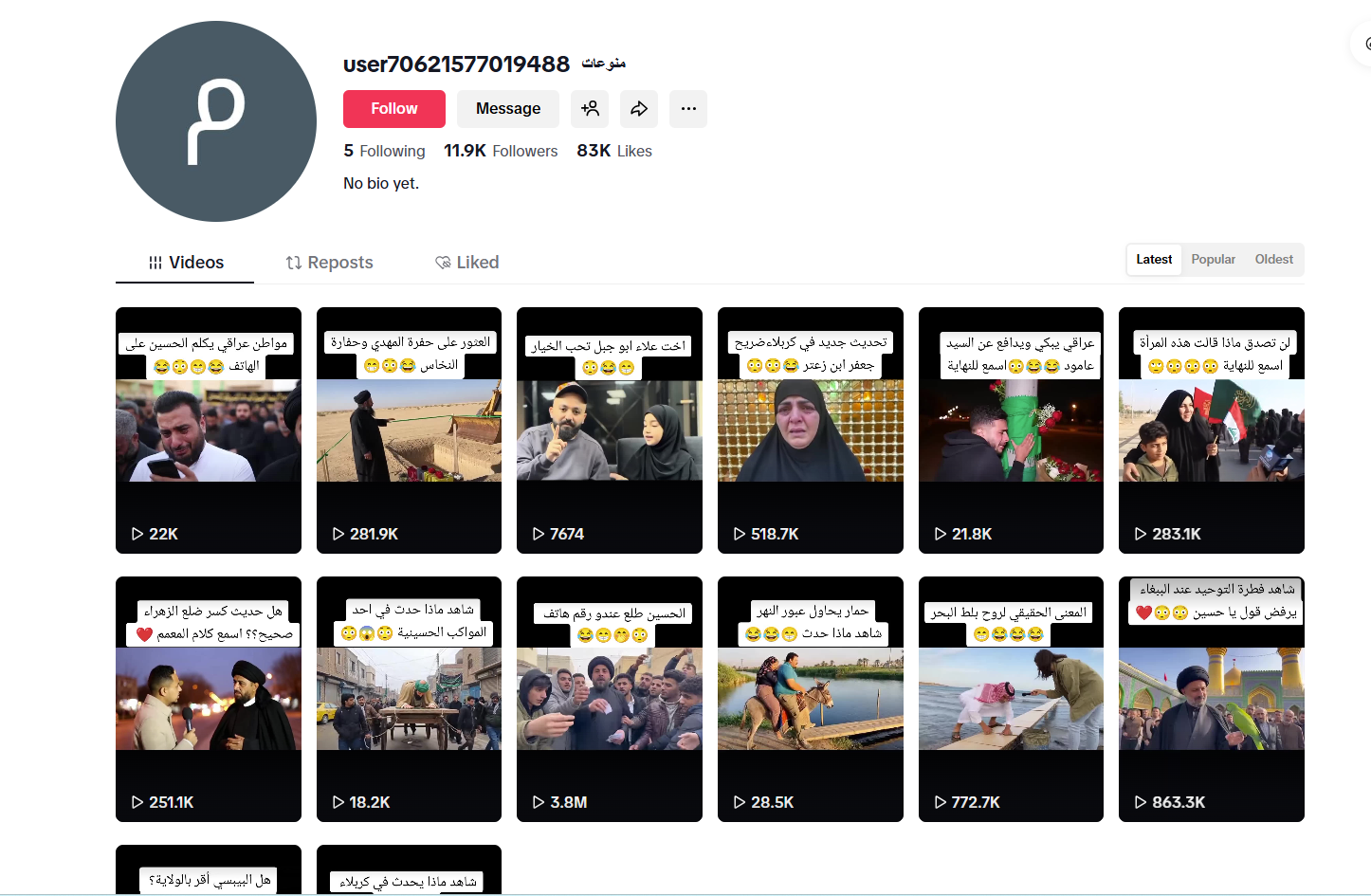The width and height of the screenshot is (1371, 896).
Task: Switch to the Reposts tab
Action: tap(329, 263)
